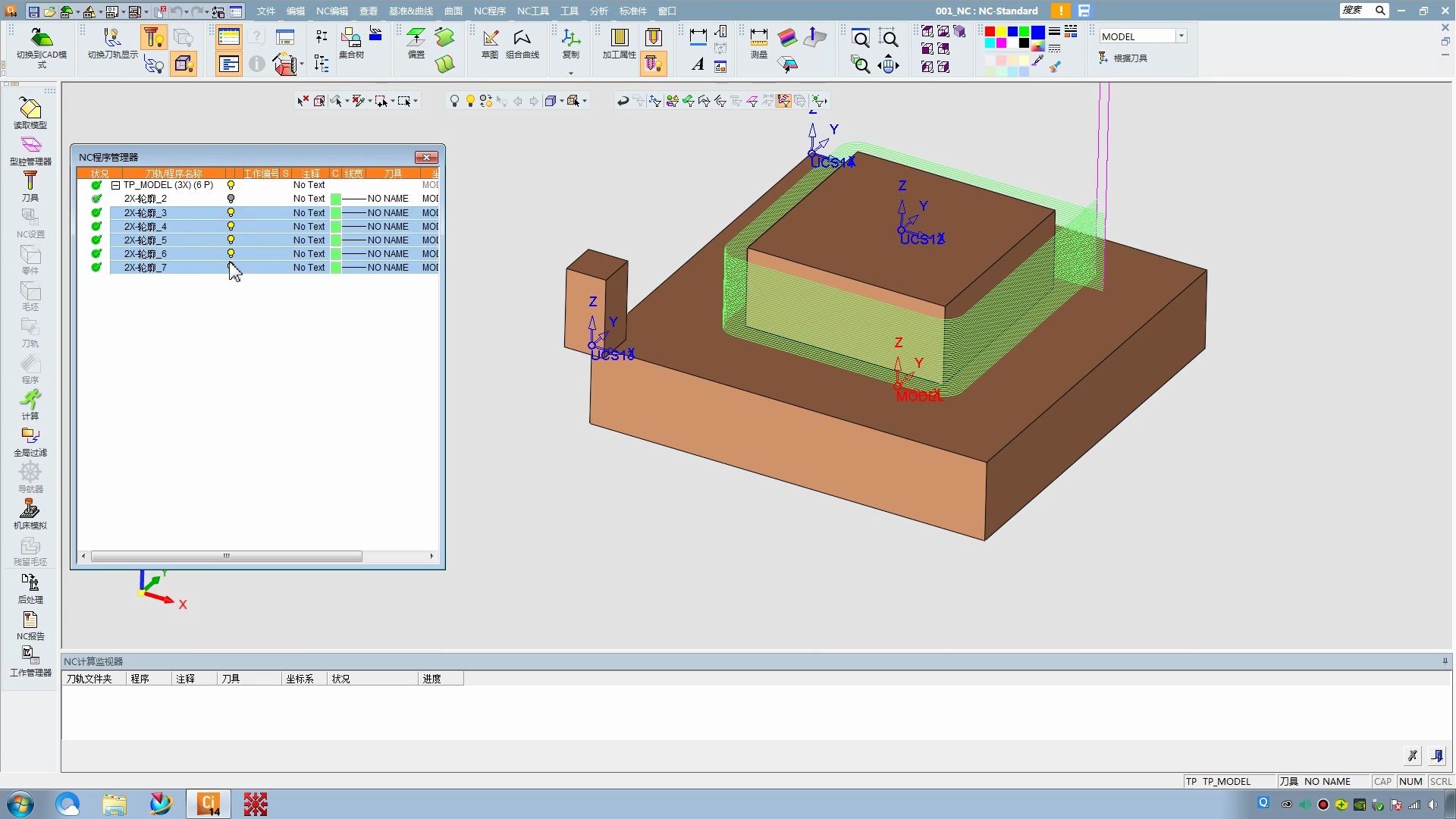Open the MODEL combo box dropdown

[1181, 36]
